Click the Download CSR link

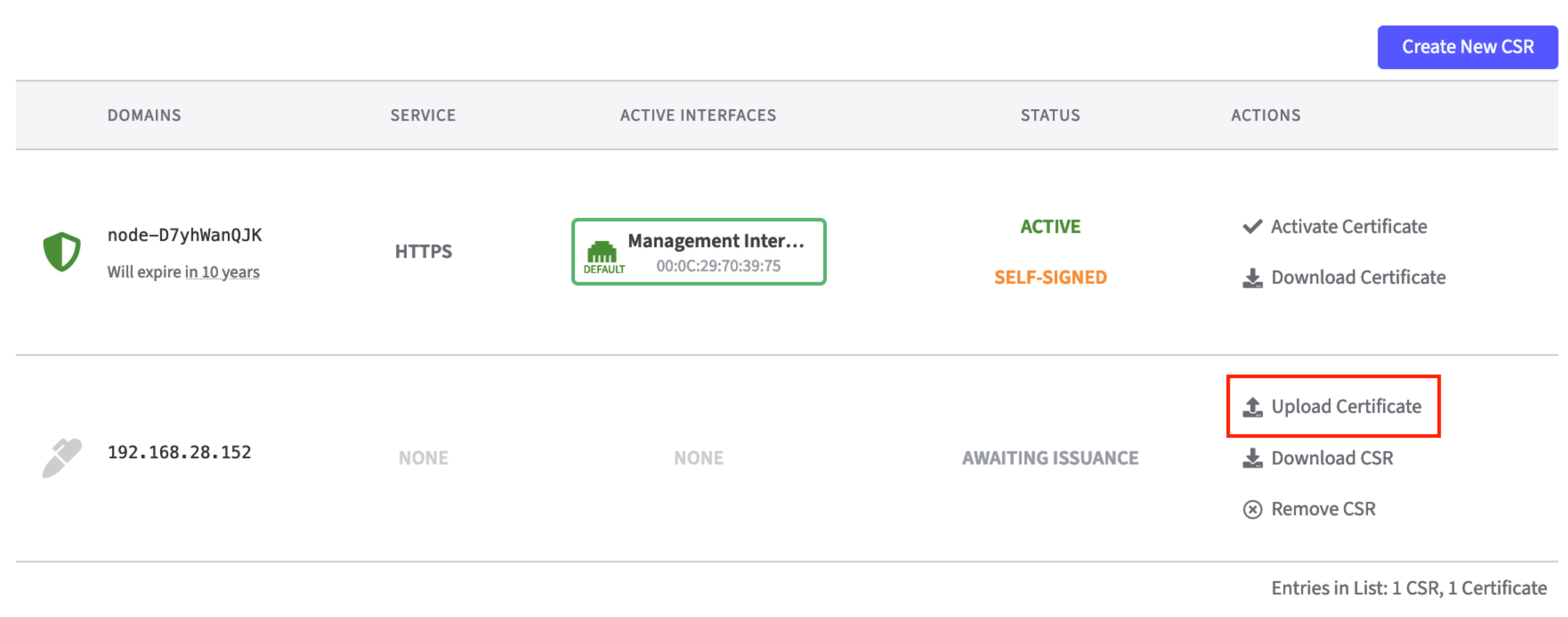click(x=1332, y=458)
